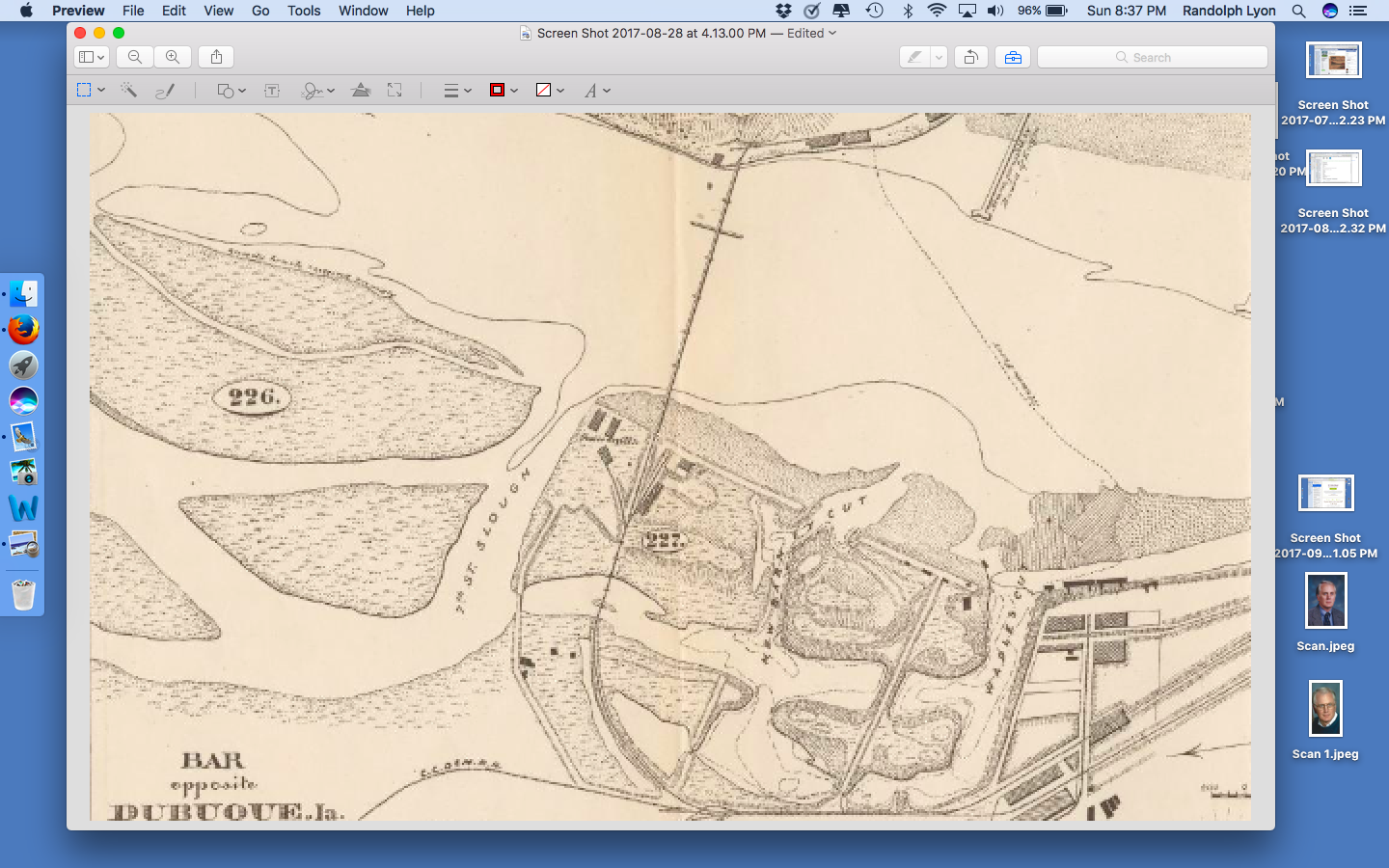Open the AirPlay display menu

click(x=967, y=11)
